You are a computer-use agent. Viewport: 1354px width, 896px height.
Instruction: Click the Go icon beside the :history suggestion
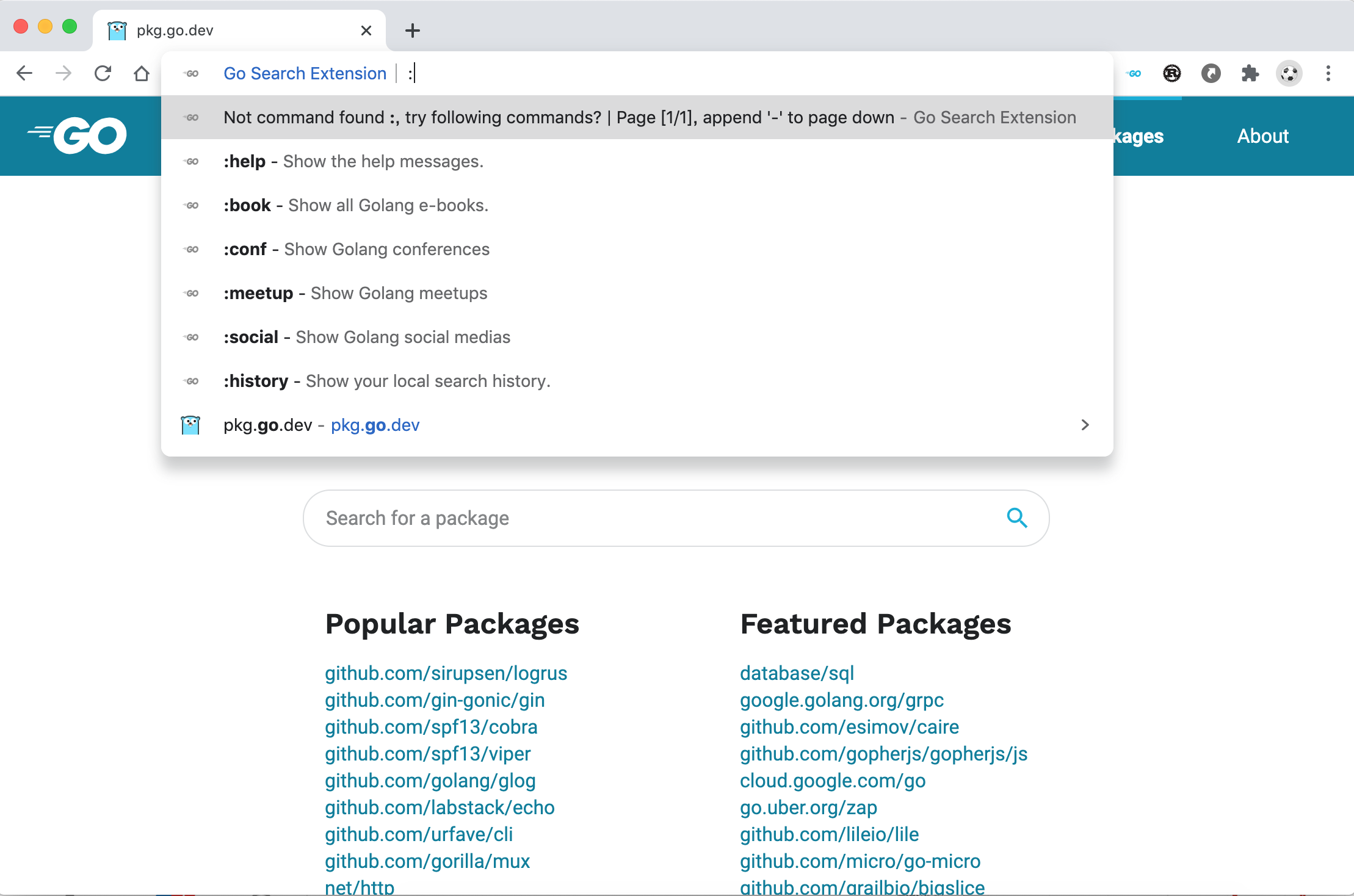[191, 381]
